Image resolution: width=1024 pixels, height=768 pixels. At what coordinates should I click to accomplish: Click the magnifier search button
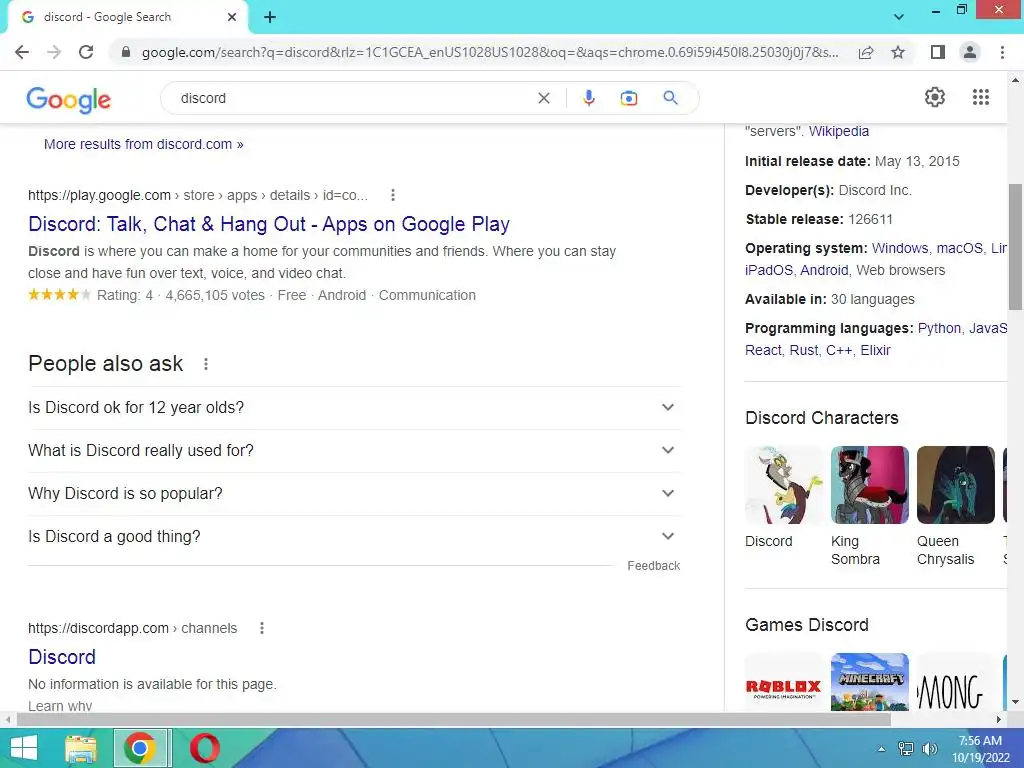(670, 98)
